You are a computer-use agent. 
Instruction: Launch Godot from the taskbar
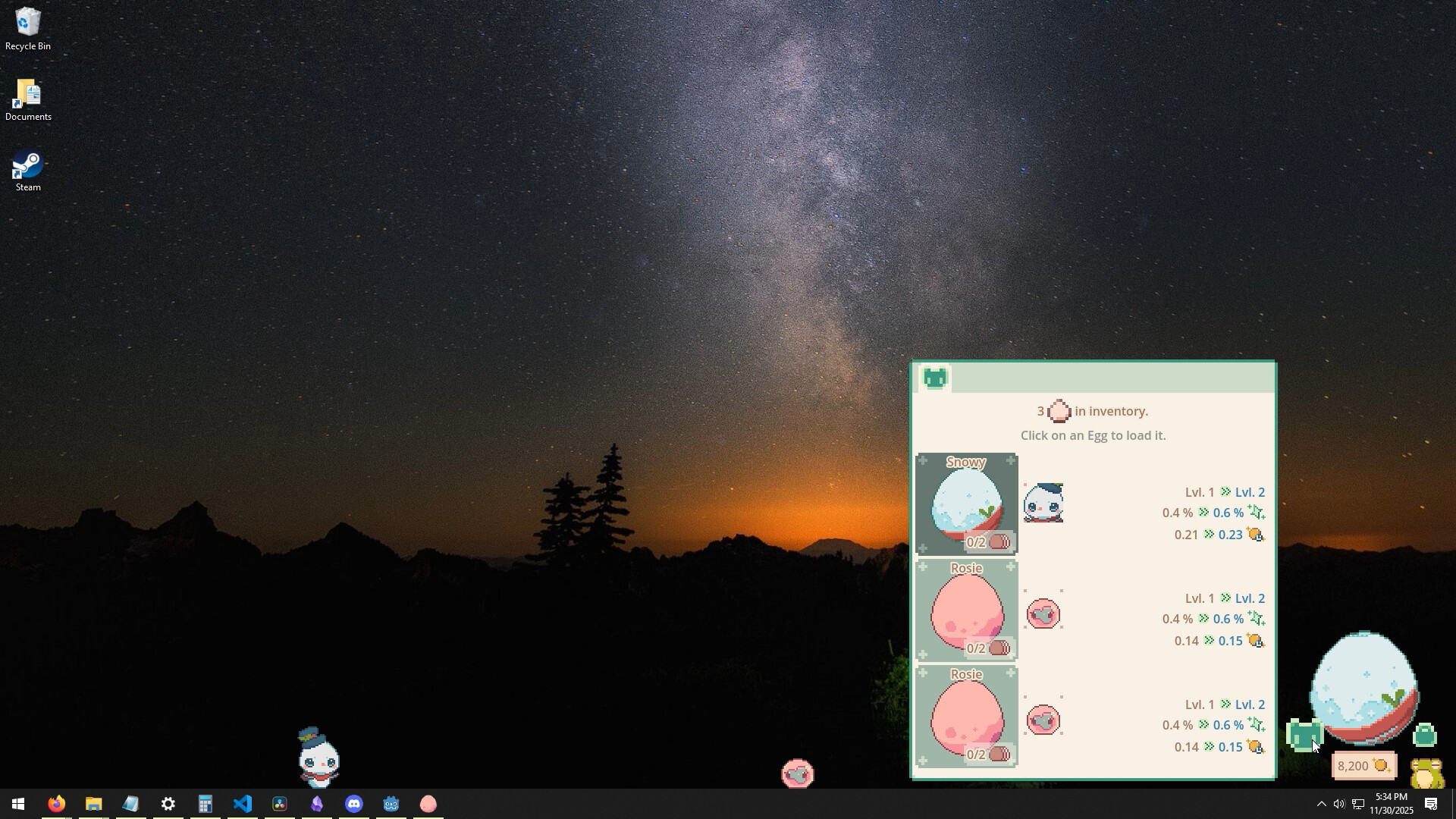pos(391,803)
